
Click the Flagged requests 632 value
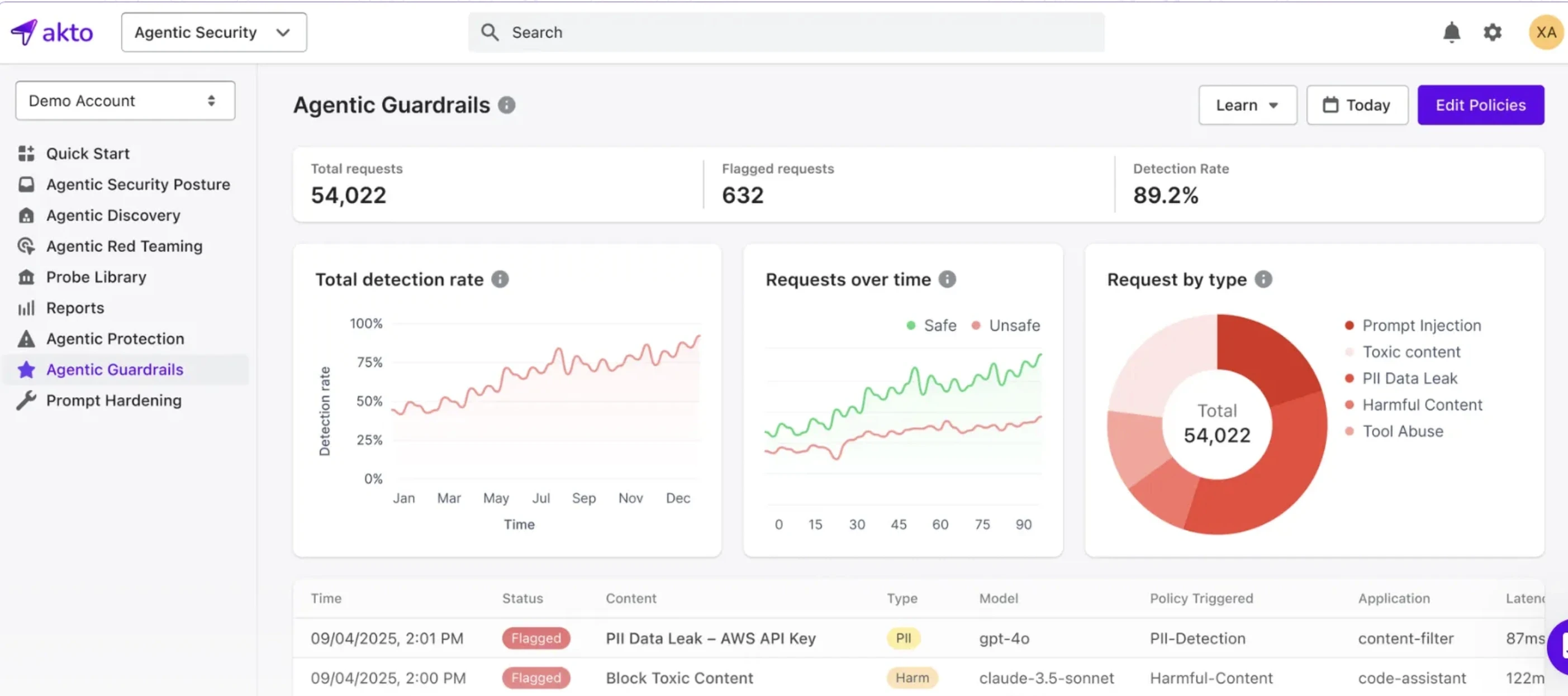coord(743,196)
